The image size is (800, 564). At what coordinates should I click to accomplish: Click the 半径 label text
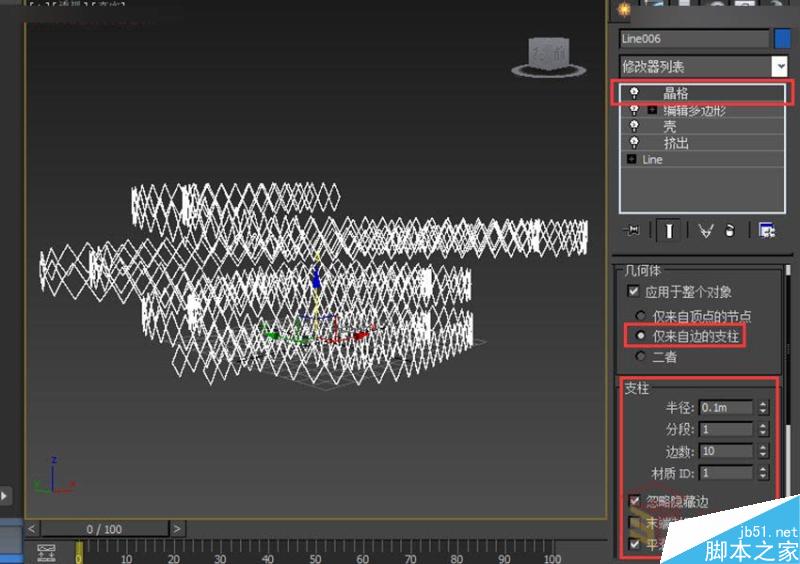click(x=679, y=407)
